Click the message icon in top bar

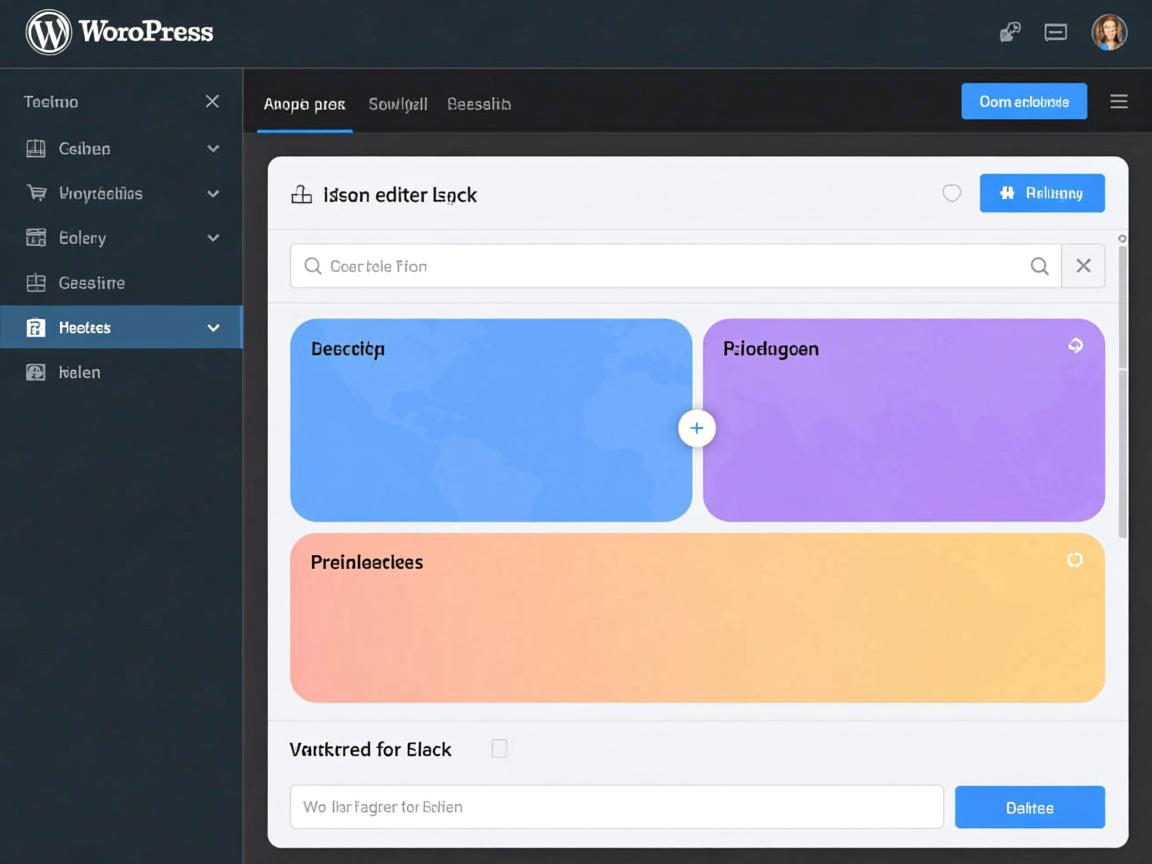point(1055,32)
